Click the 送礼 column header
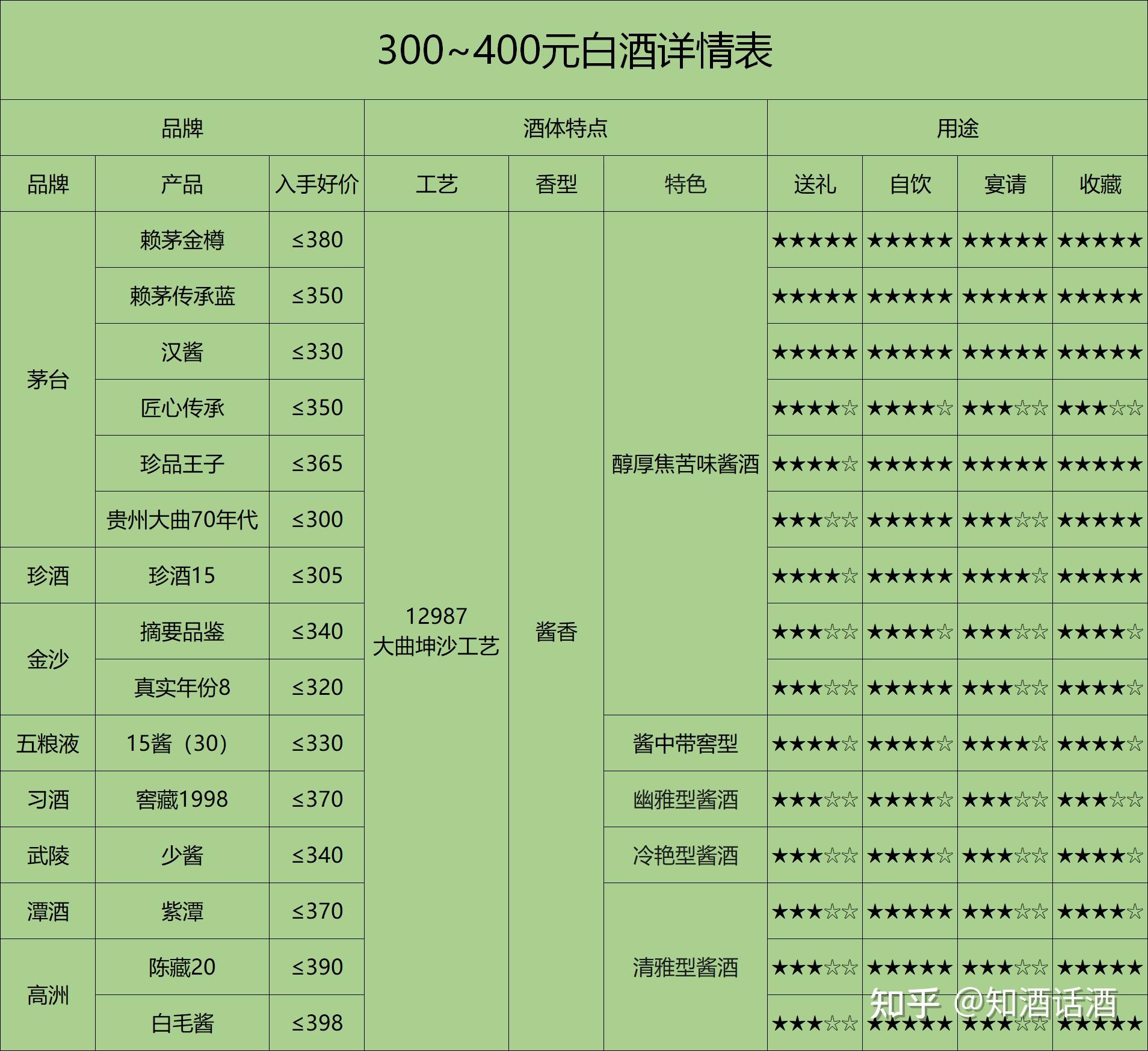Screen dimensions: 1148x1051 point(815,183)
